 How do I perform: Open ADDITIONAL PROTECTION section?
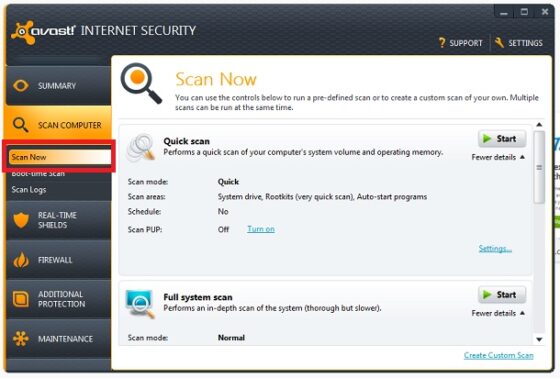[58, 299]
